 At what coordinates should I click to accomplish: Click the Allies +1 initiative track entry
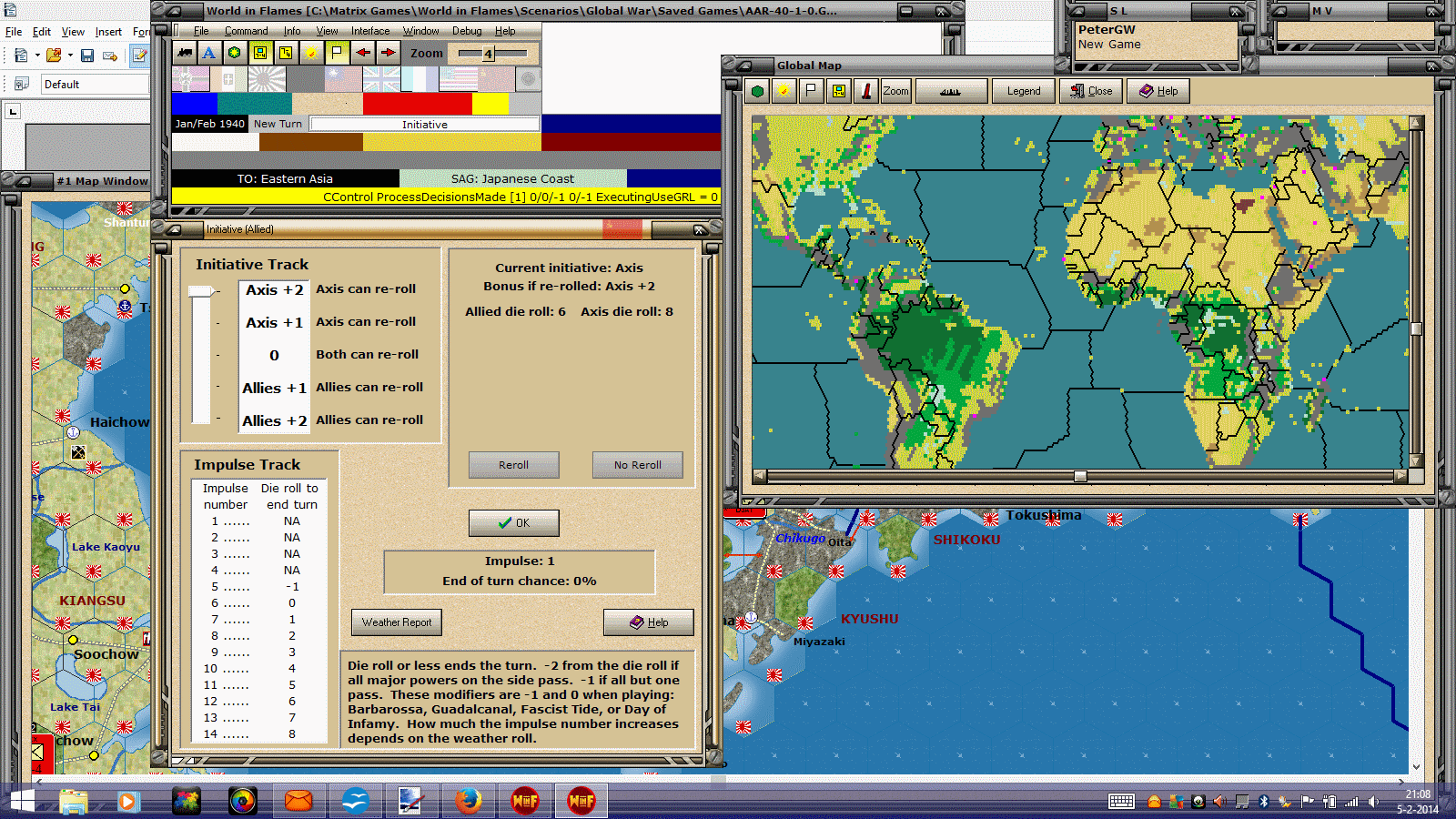274,388
